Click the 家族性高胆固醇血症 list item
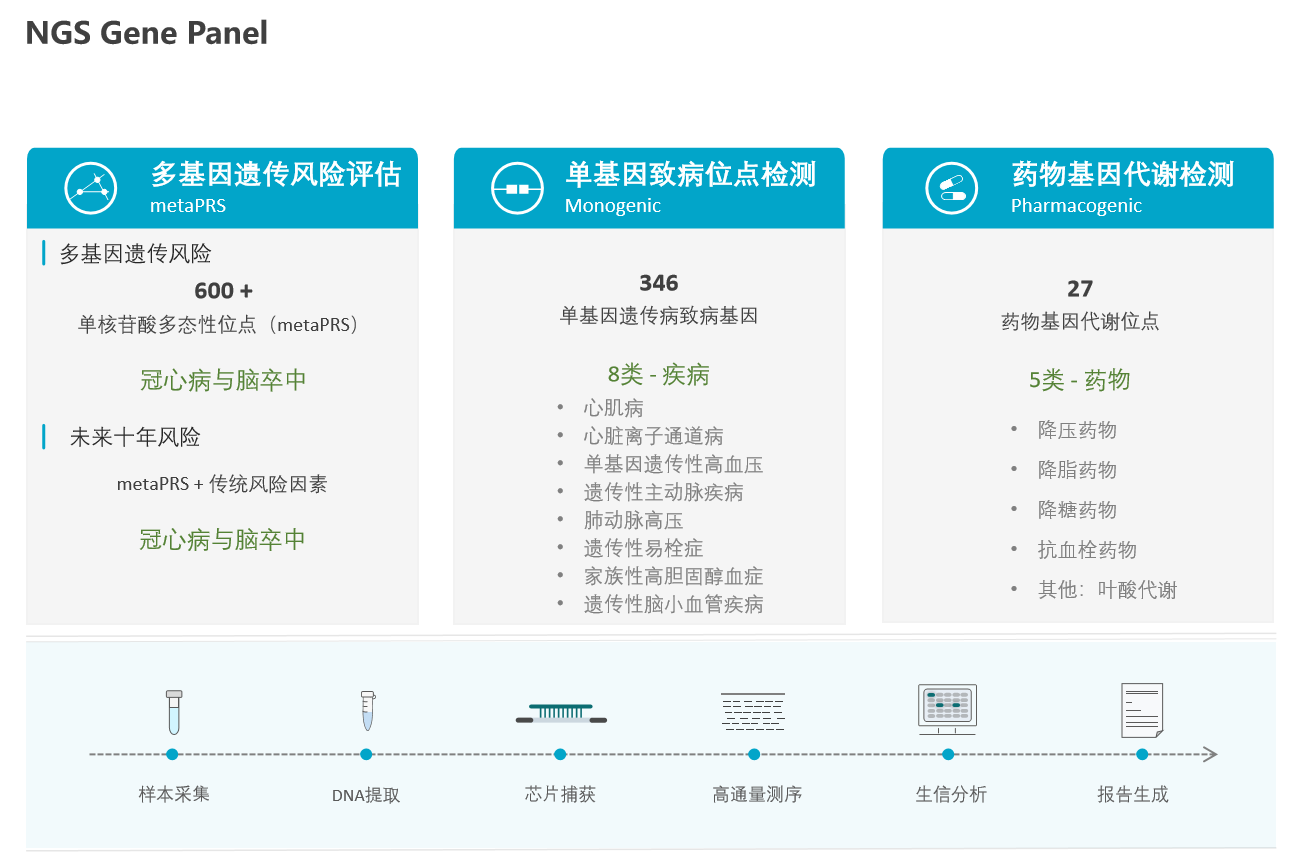 (673, 576)
